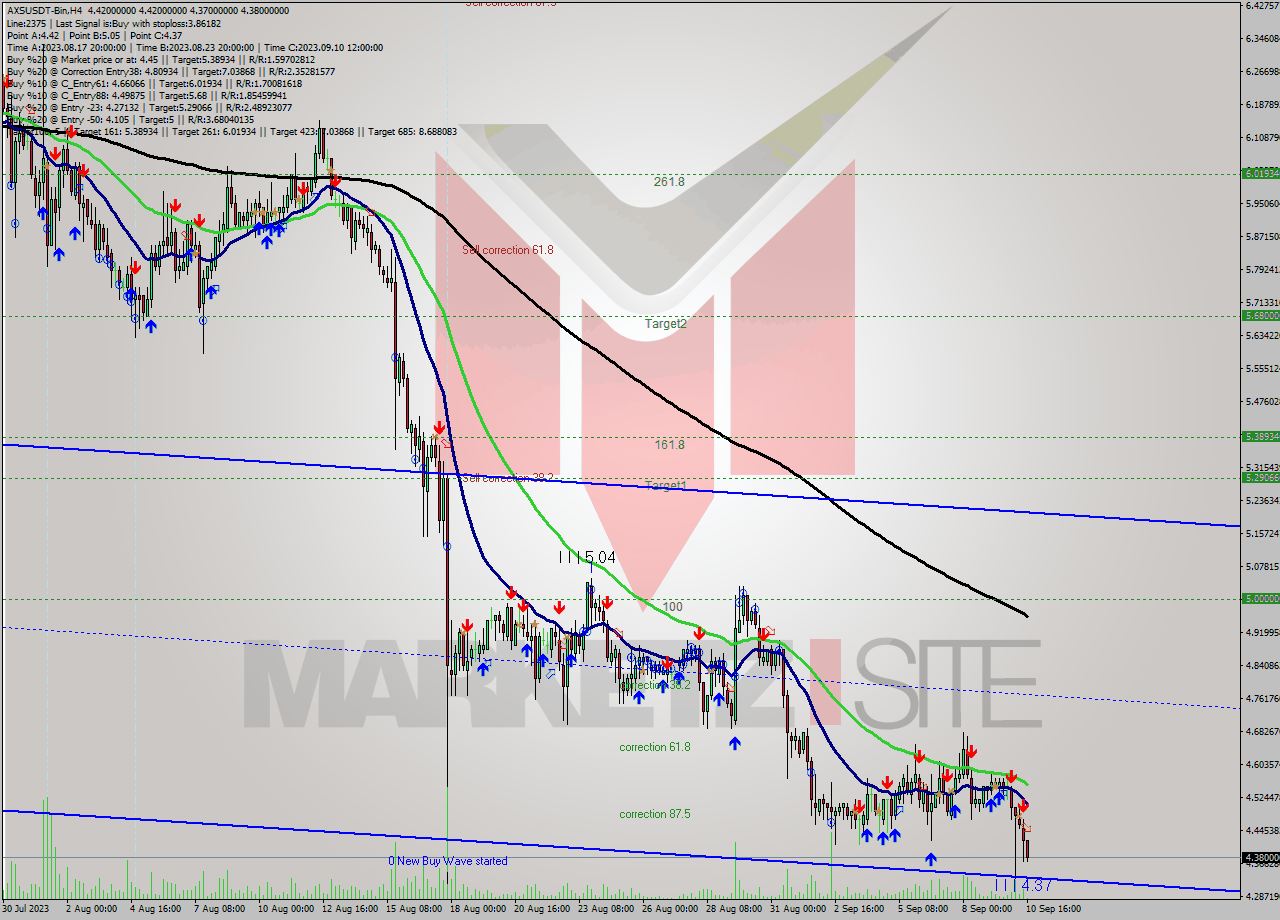
Task: Click the '31 Aug 00:00' time label
Action: click(x=799, y=909)
